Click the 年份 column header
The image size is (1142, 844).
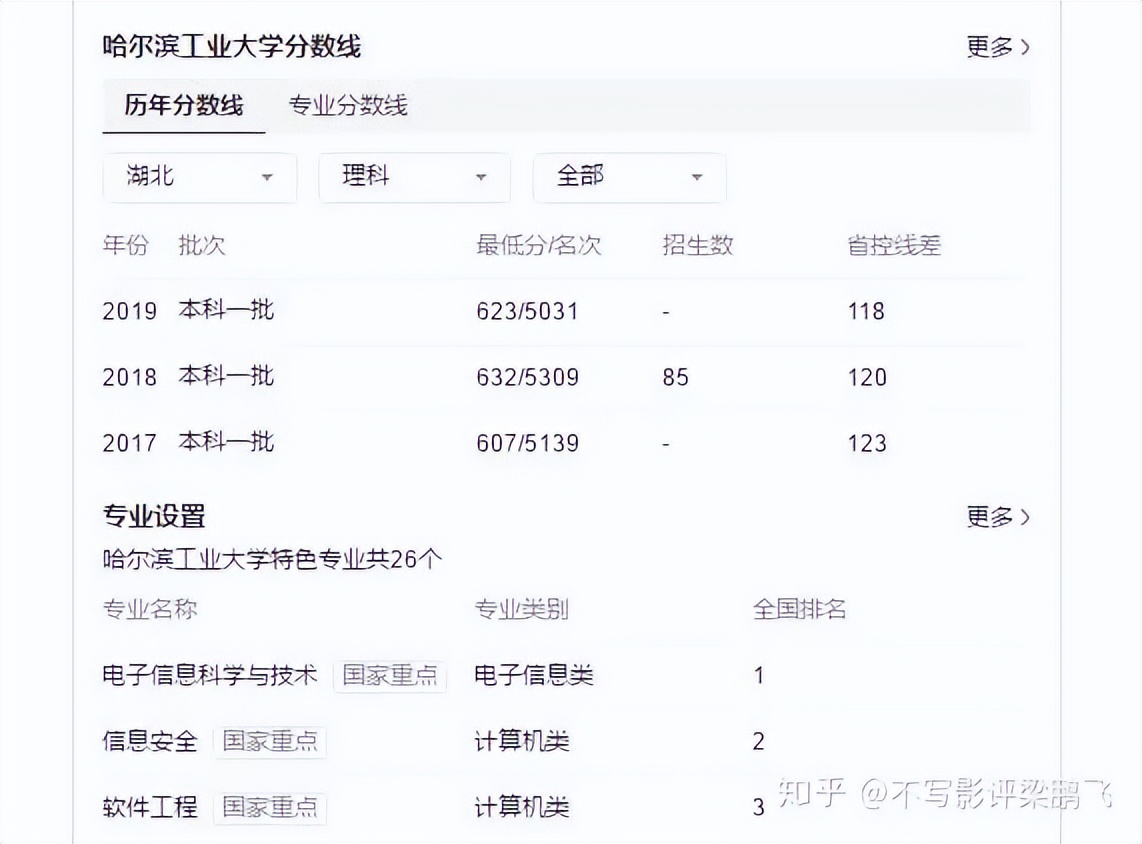125,245
